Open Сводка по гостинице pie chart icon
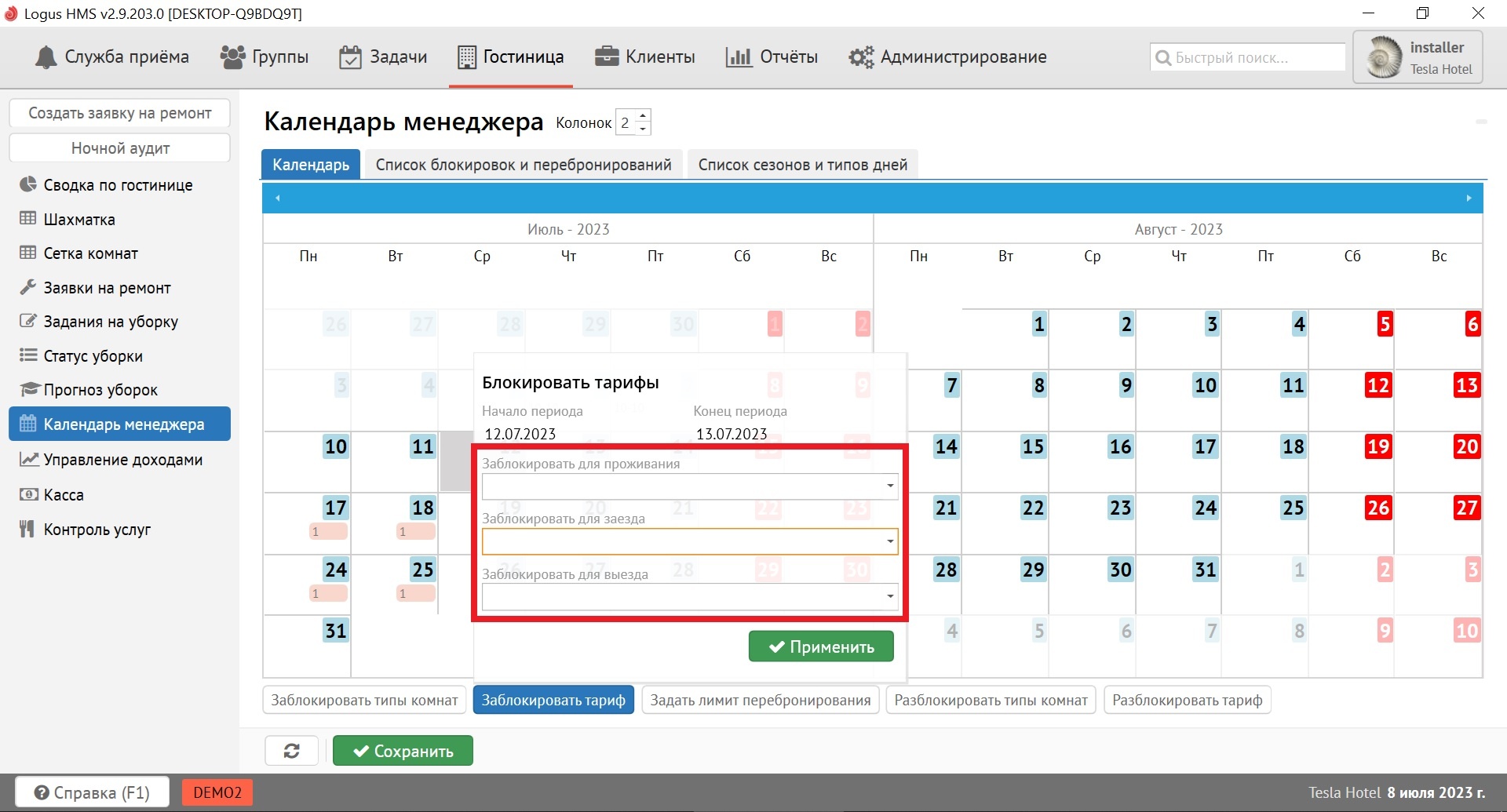Image resolution: width=1507 pixels, height=812 pixels. (28, 184)
